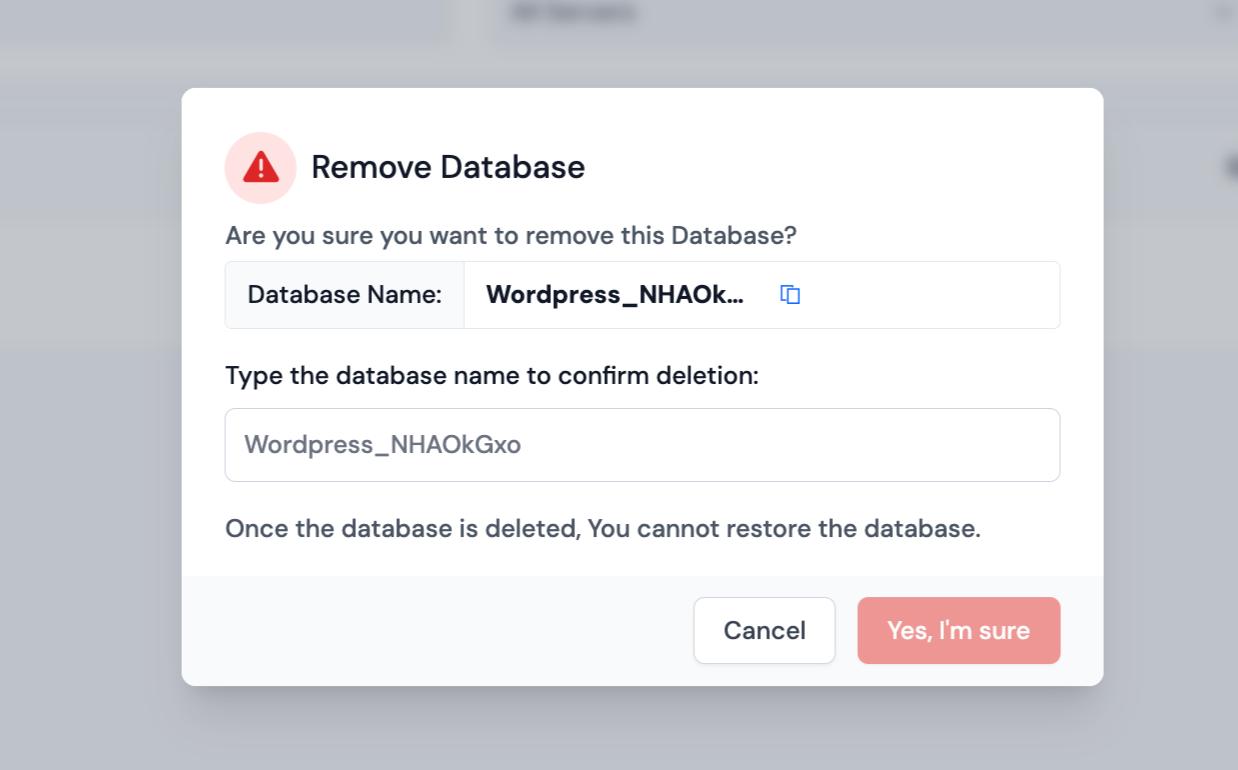Click the small blue clipboard icon beside Wordpress_NHAOk
The height and width of the screenshot is (770, 1238).
click(x=789, y=294)
